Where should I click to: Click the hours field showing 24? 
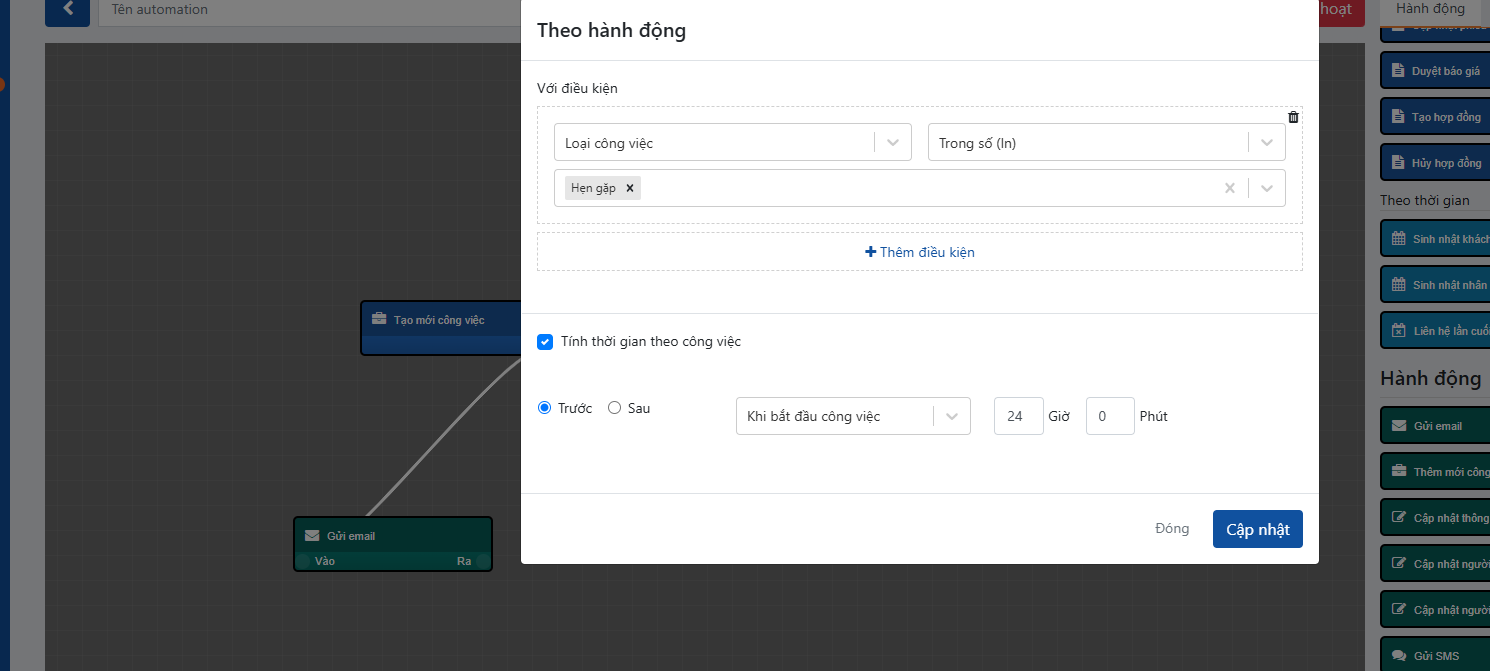pos(1019,416)
